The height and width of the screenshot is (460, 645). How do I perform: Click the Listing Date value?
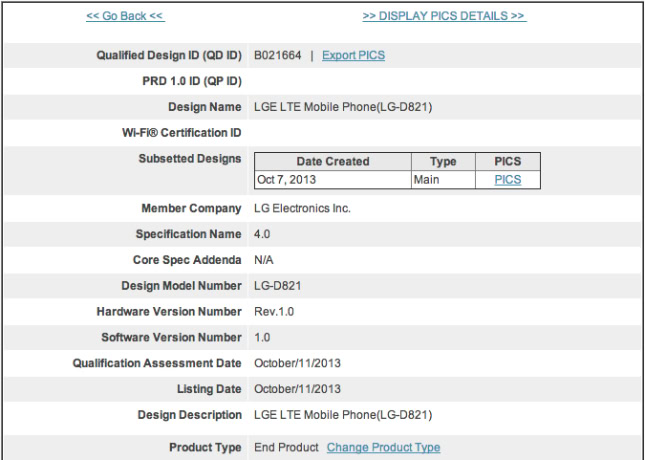click(297, 389)
